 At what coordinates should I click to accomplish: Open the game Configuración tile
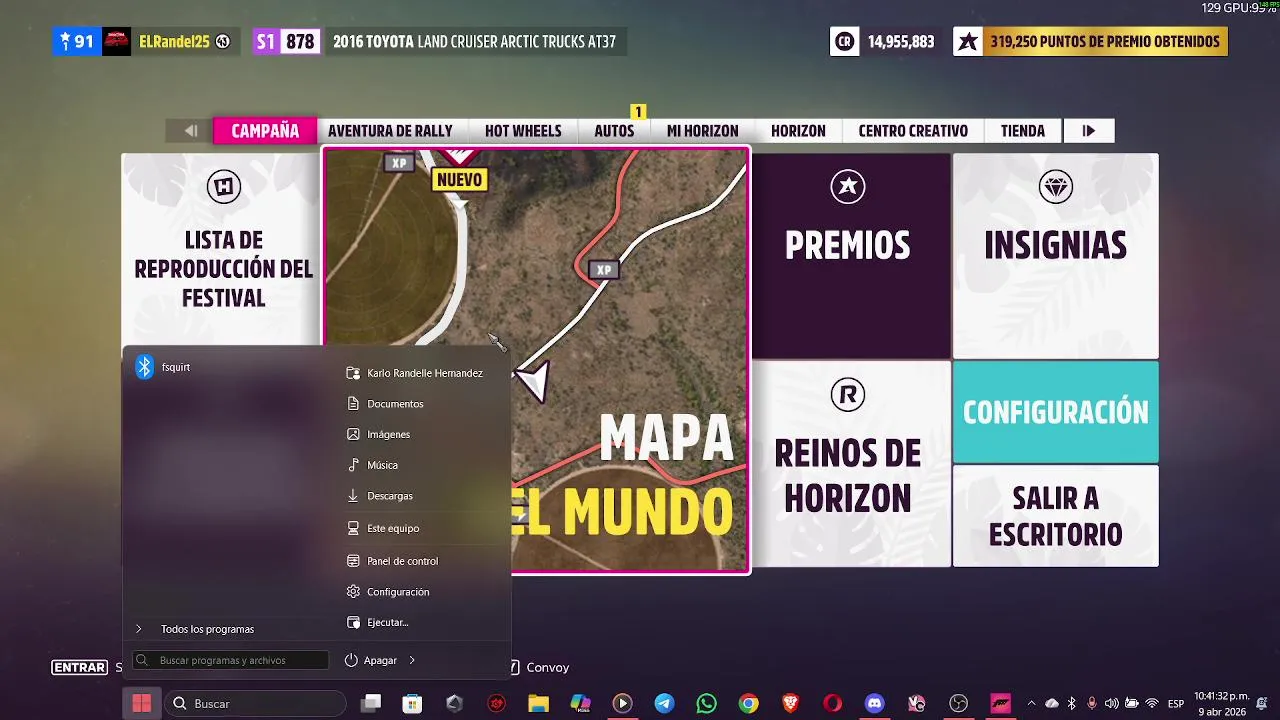pyautogui.click(x=1055, y=412)
